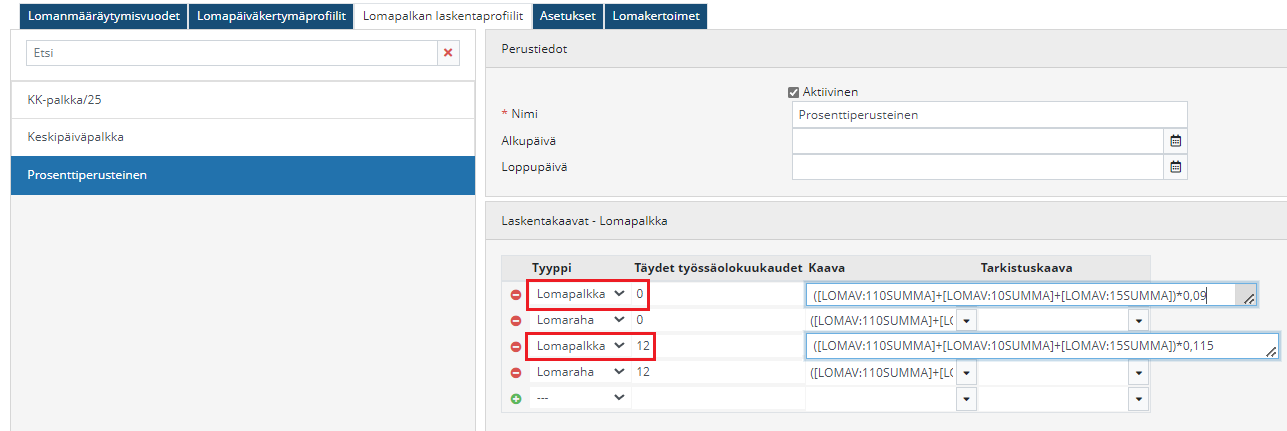
Task: Remove the Lomapalkka row with 12 months
Action: [516, 347]
